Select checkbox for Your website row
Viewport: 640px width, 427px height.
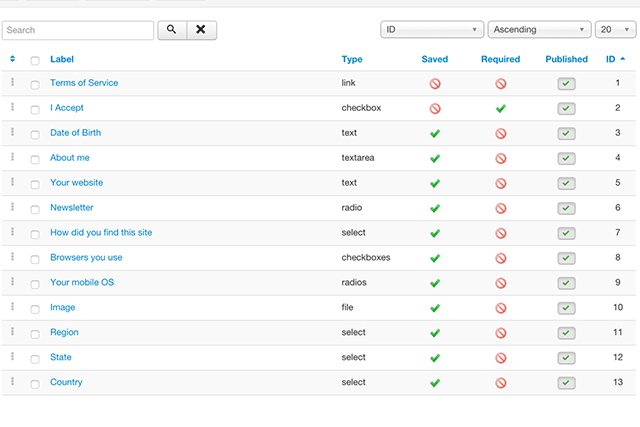35,184
